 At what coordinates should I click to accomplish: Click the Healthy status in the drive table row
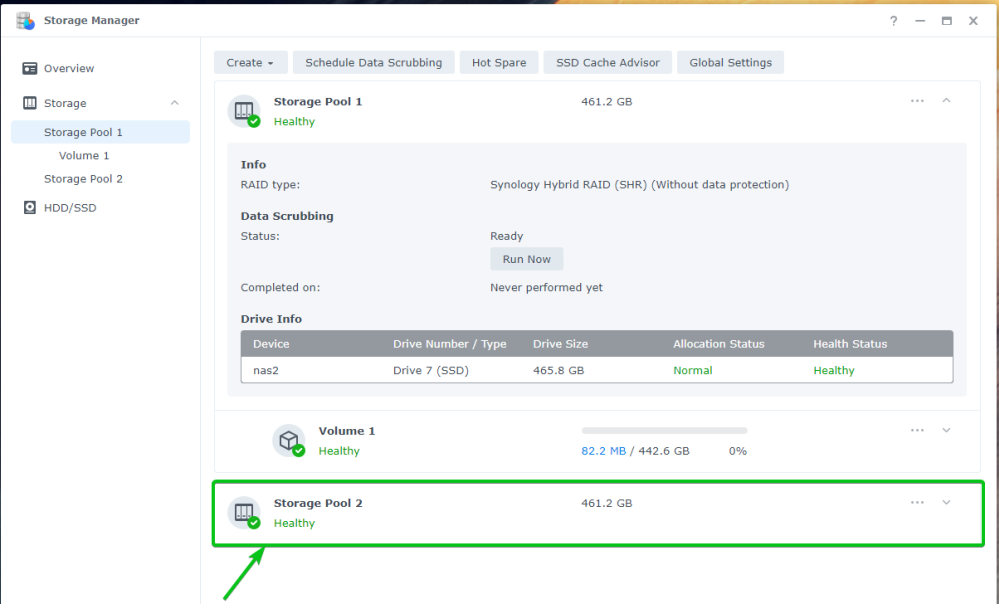[x=833, y=370]
